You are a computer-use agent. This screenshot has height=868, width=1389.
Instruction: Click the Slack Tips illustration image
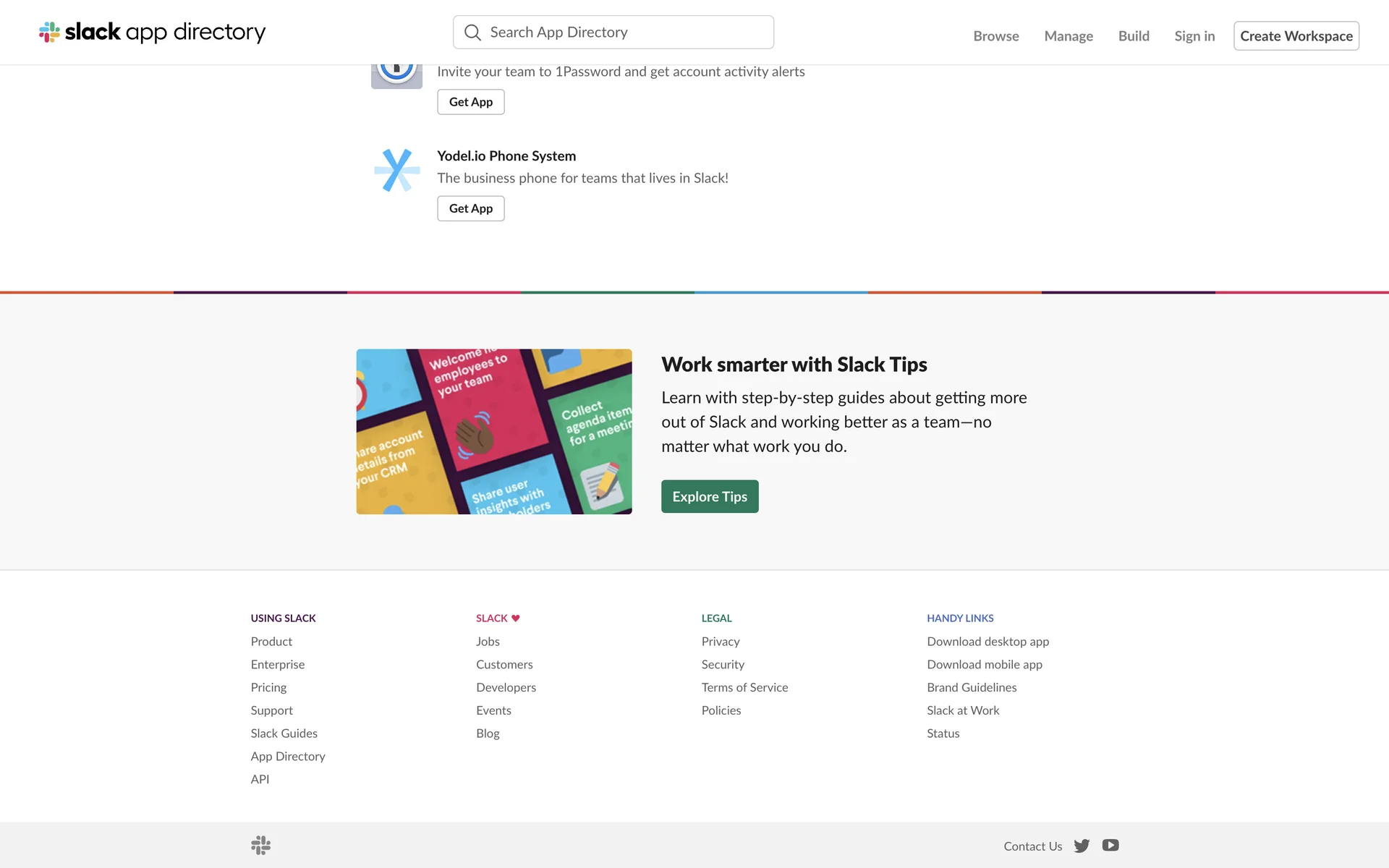494,432
